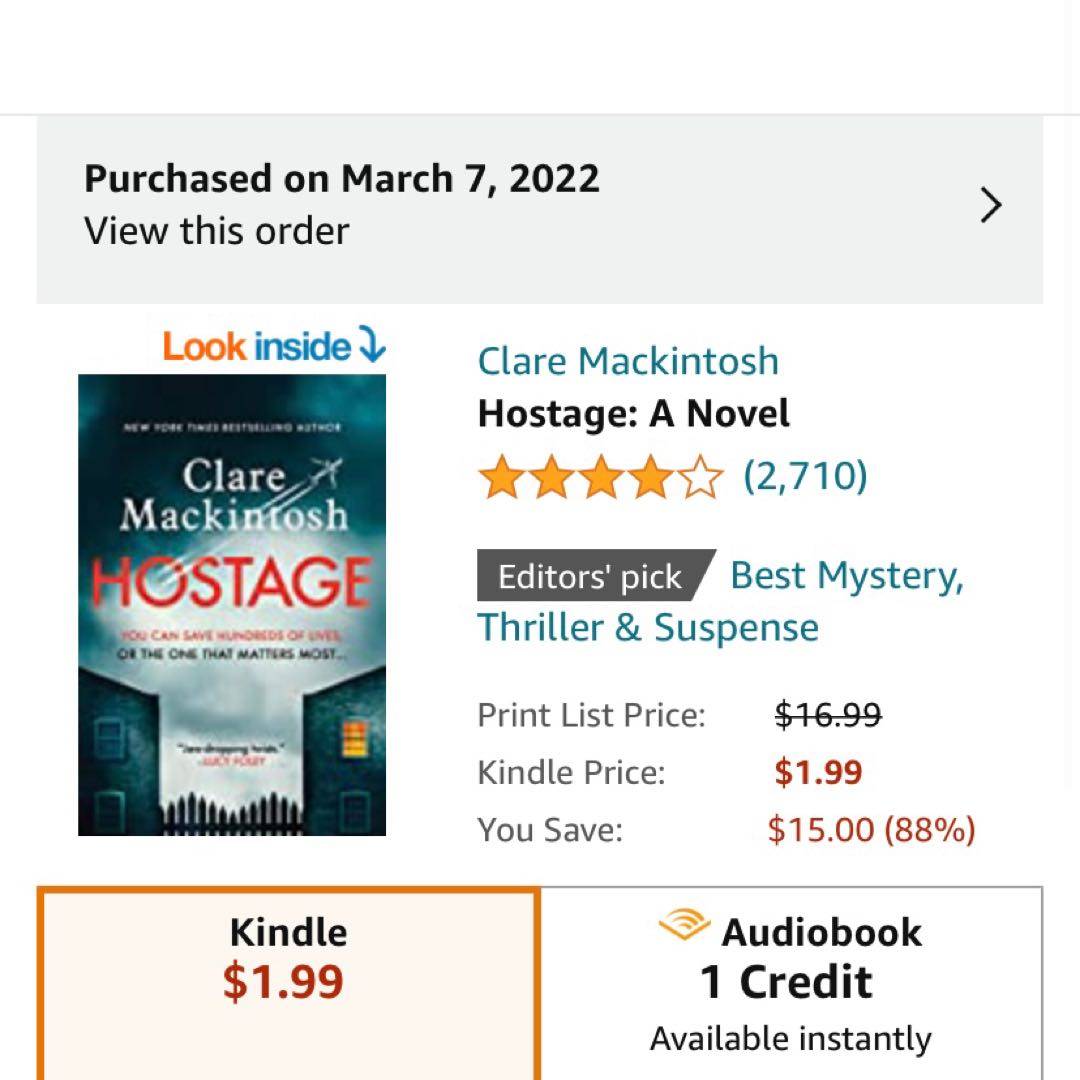Click the Hostage: A Novel title
1080x1080 pixels.
[633, 413]
